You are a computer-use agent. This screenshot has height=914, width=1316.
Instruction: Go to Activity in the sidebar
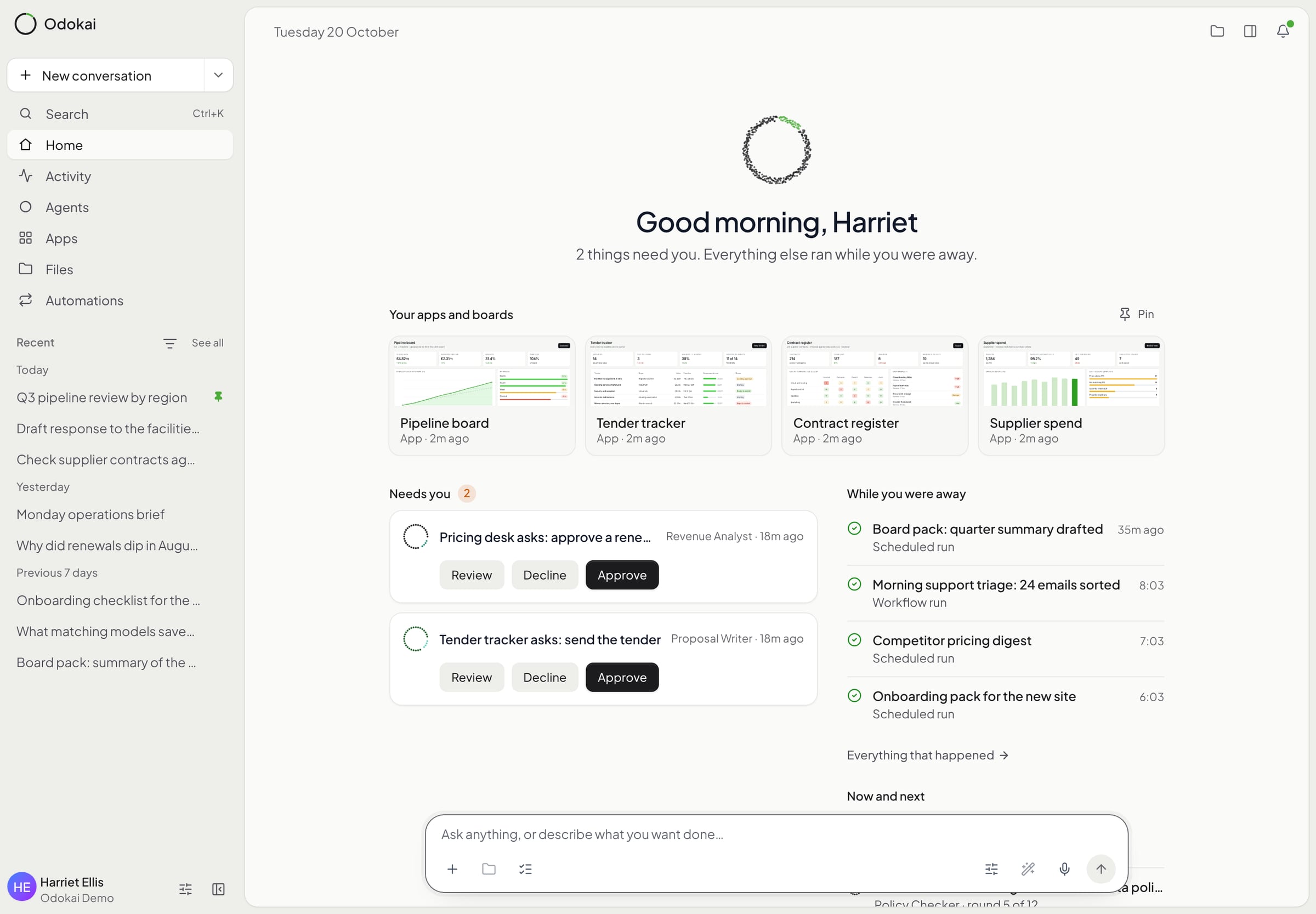point(120,176)
